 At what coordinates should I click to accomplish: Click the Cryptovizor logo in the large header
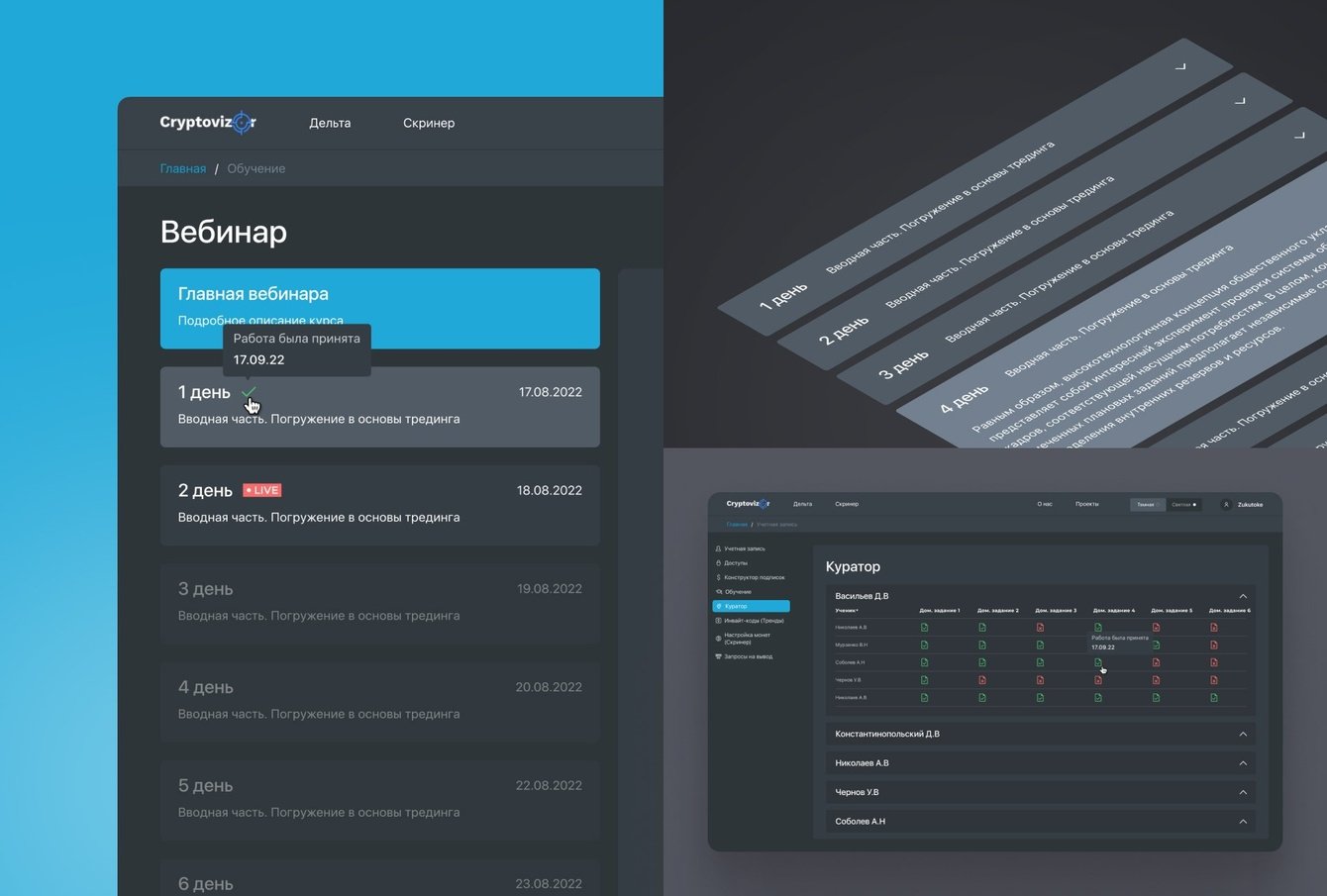(x=208, y=123)
